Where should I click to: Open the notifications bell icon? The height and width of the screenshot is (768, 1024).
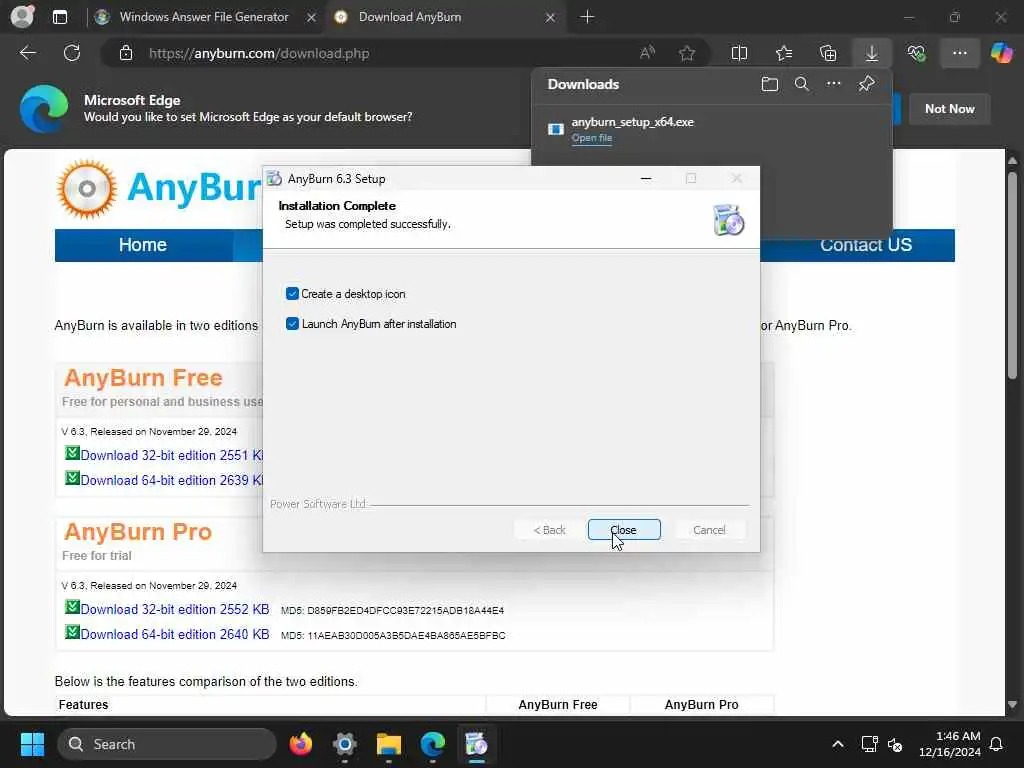point(997,744)
